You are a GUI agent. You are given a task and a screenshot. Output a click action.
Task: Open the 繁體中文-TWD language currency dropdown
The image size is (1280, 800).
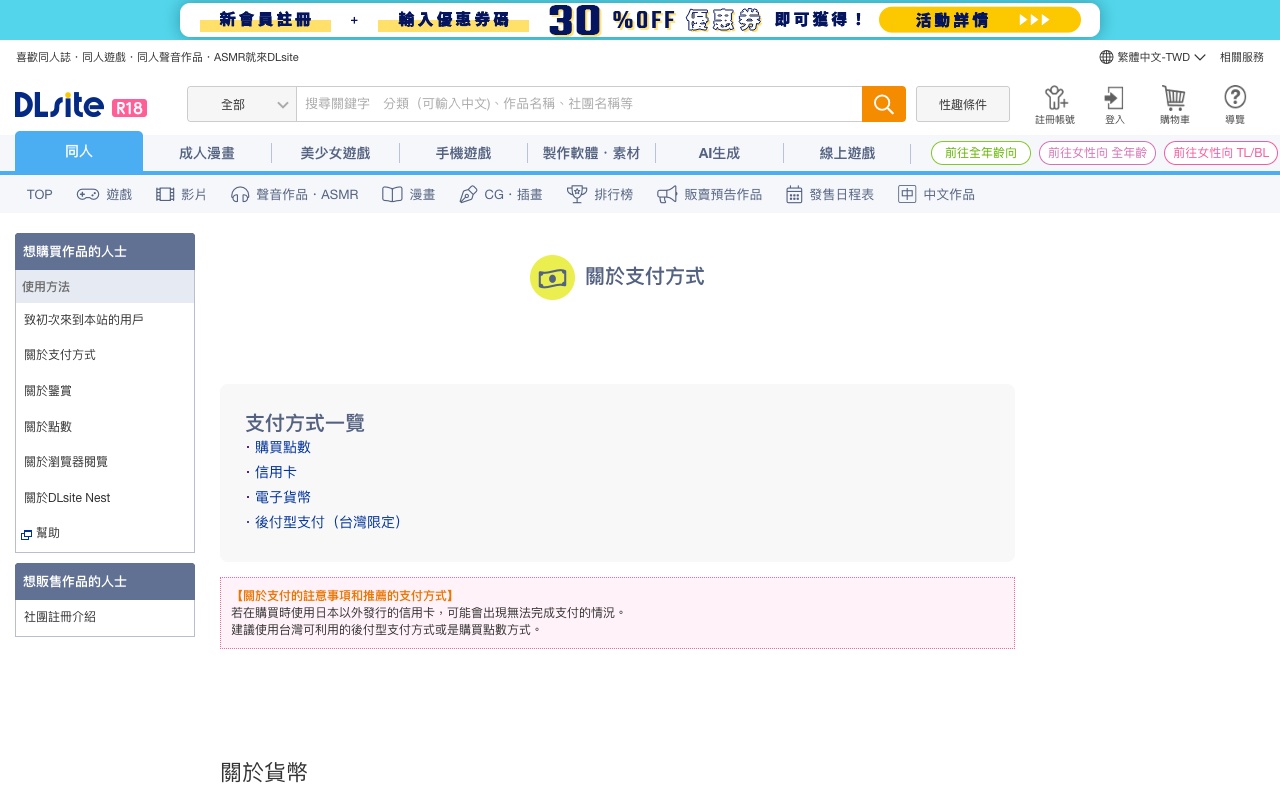click(x=1153, y=57)
